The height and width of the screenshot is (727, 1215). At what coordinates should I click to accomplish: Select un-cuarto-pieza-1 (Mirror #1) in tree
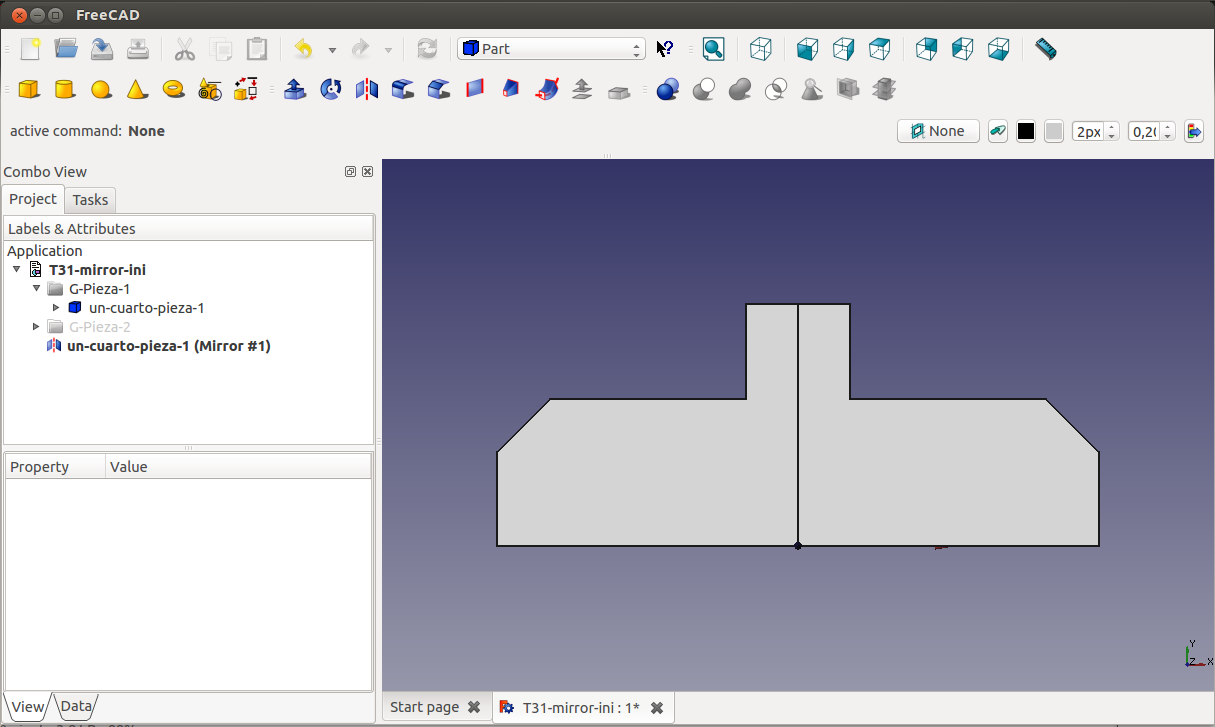point(168,346)
